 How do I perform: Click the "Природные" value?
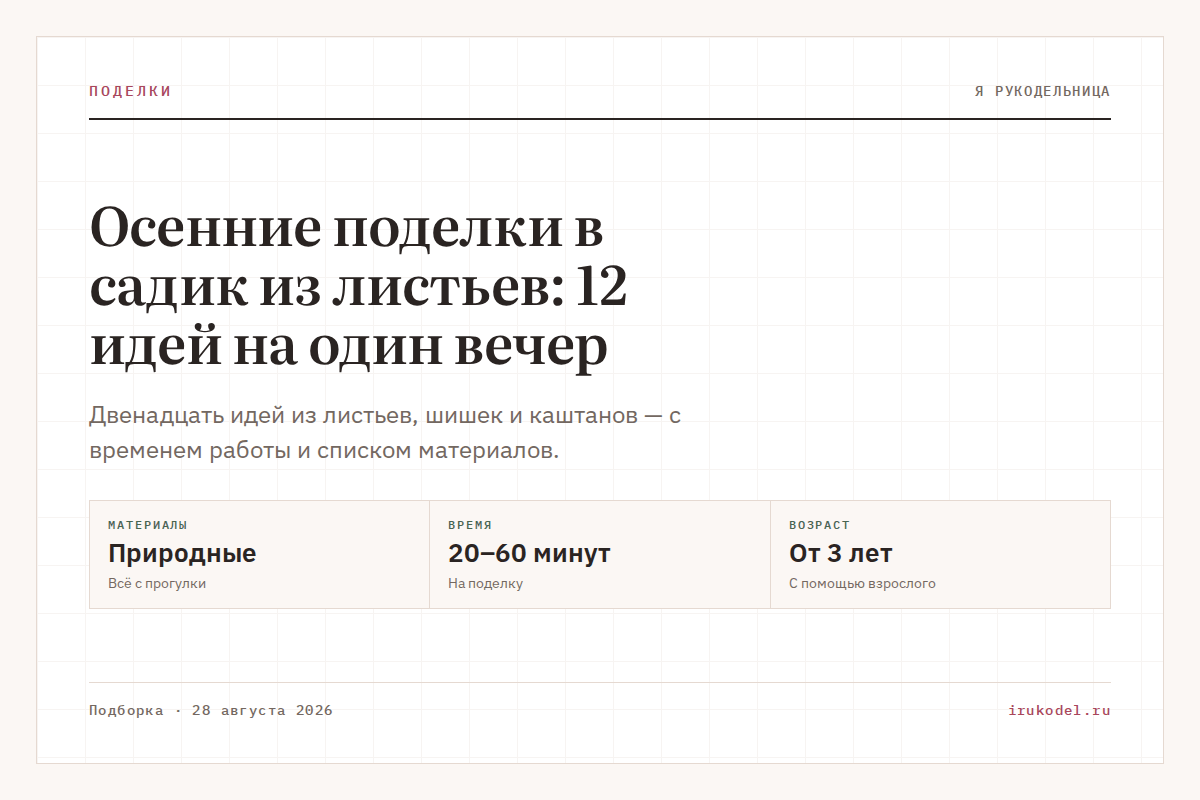(x=182, y=553)
